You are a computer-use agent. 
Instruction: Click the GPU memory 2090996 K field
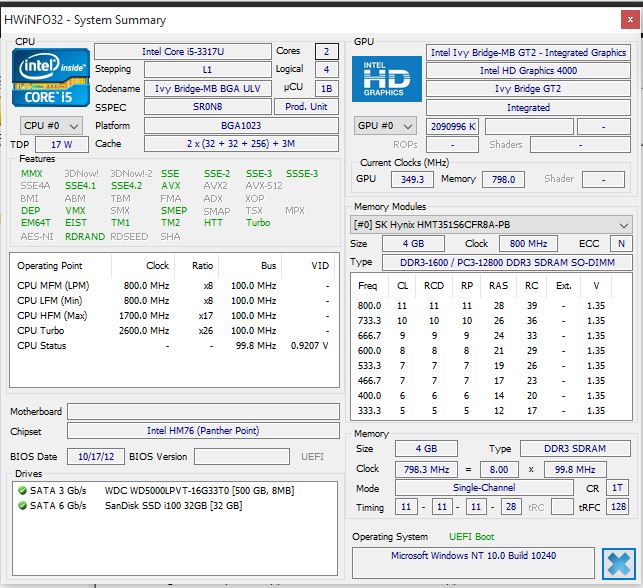pyautogui.click(x=453, y=127)
